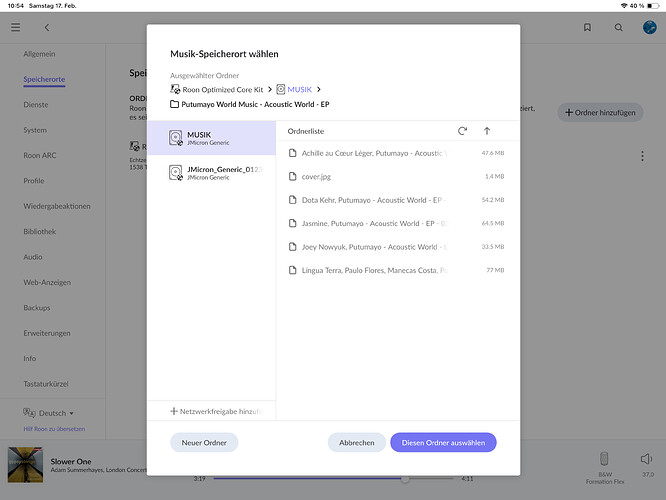Click the file icon beside Jasmine
Screen dimensions: 666x500
pos(292,223)
